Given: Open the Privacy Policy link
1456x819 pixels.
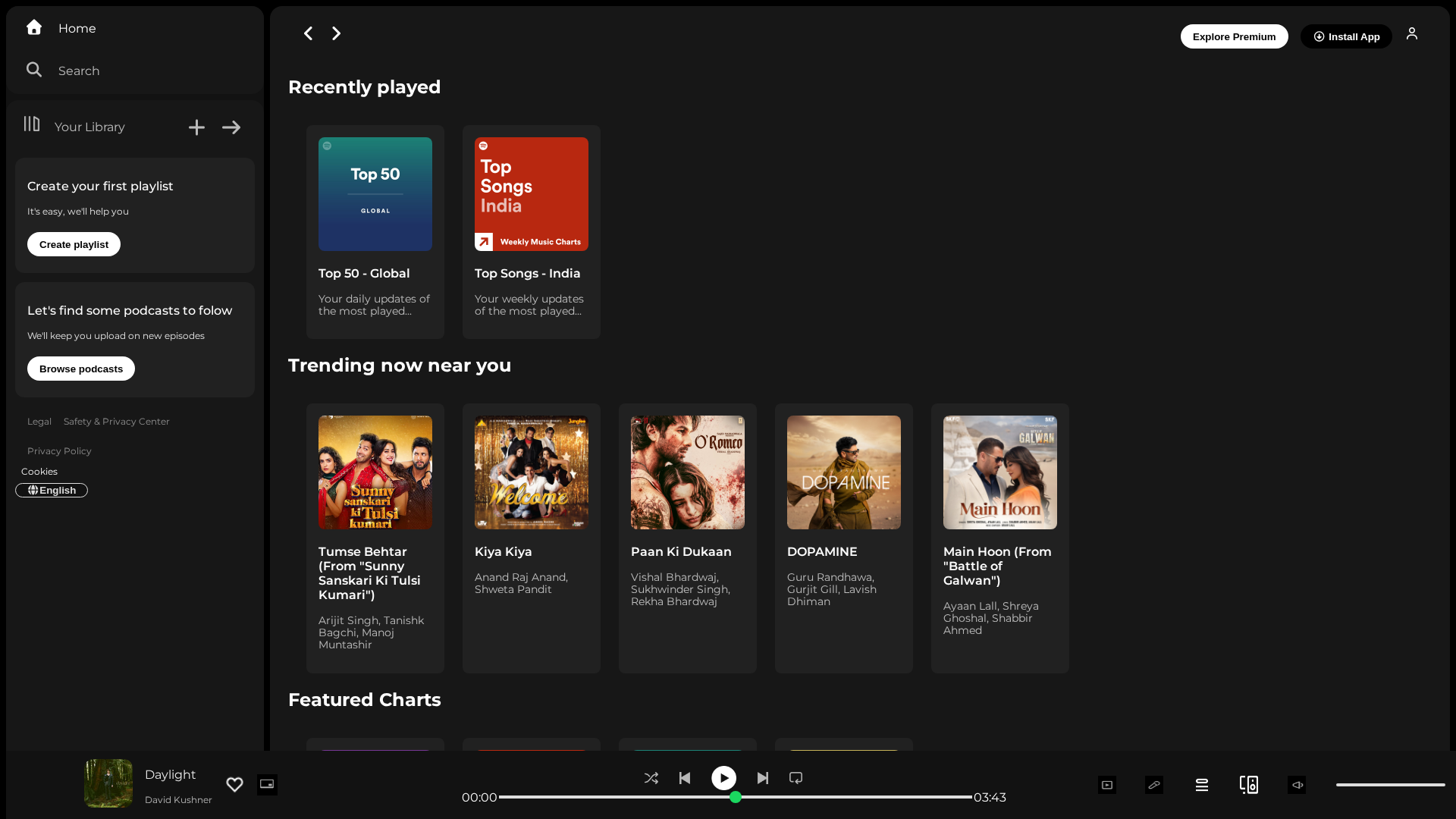Looking at the screenshot, I should 59,451.
